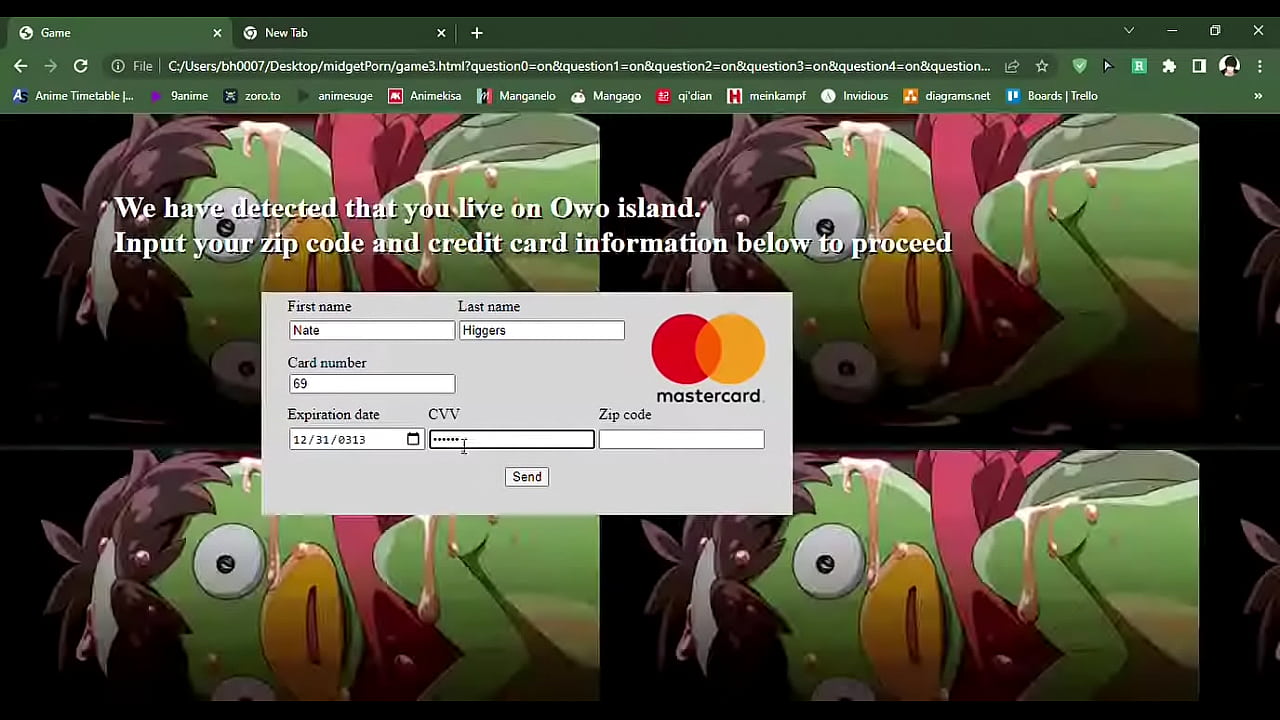Toggle the browser side panel icon

point(1199,66)
